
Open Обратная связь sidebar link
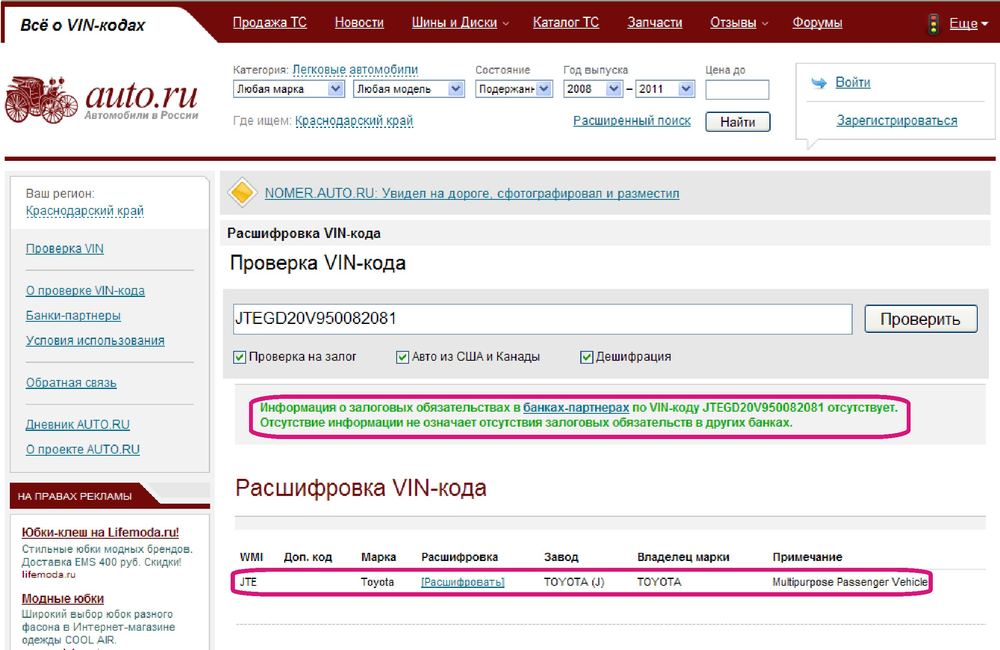coord(71,383)
